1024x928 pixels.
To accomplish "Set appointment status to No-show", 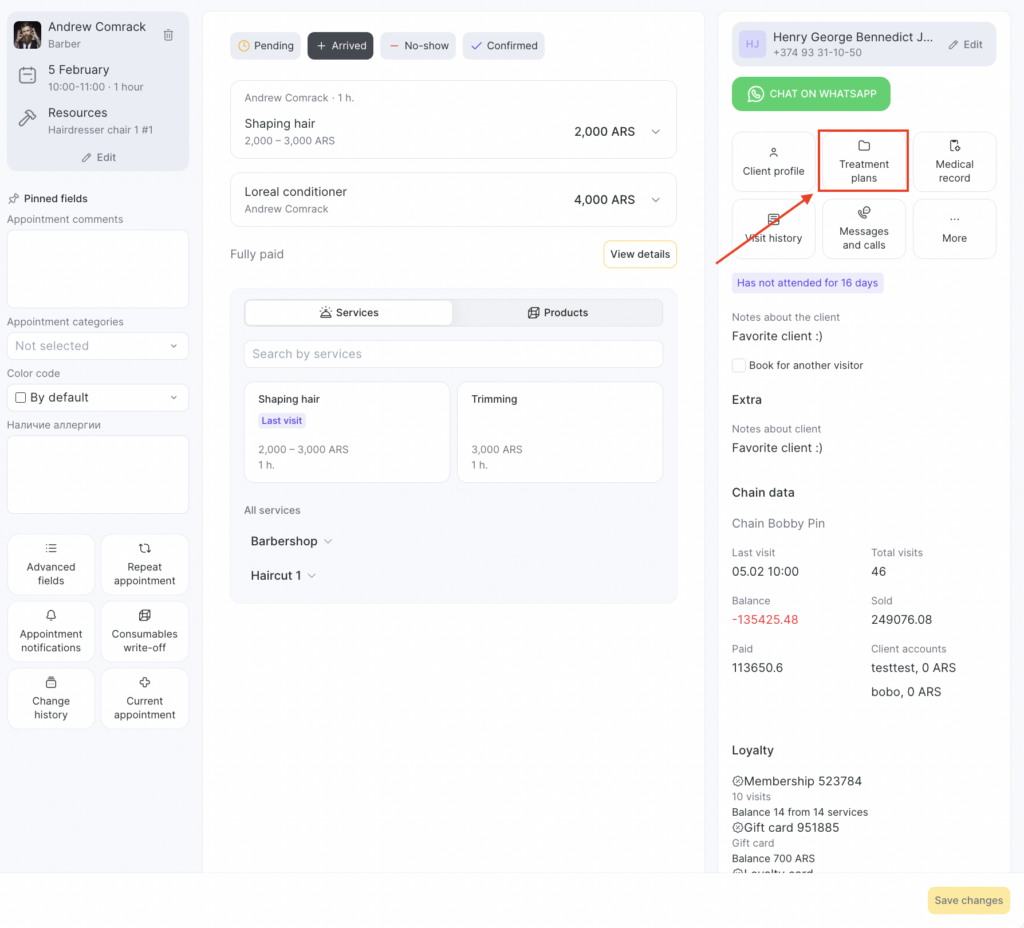I will pos(418,46).
